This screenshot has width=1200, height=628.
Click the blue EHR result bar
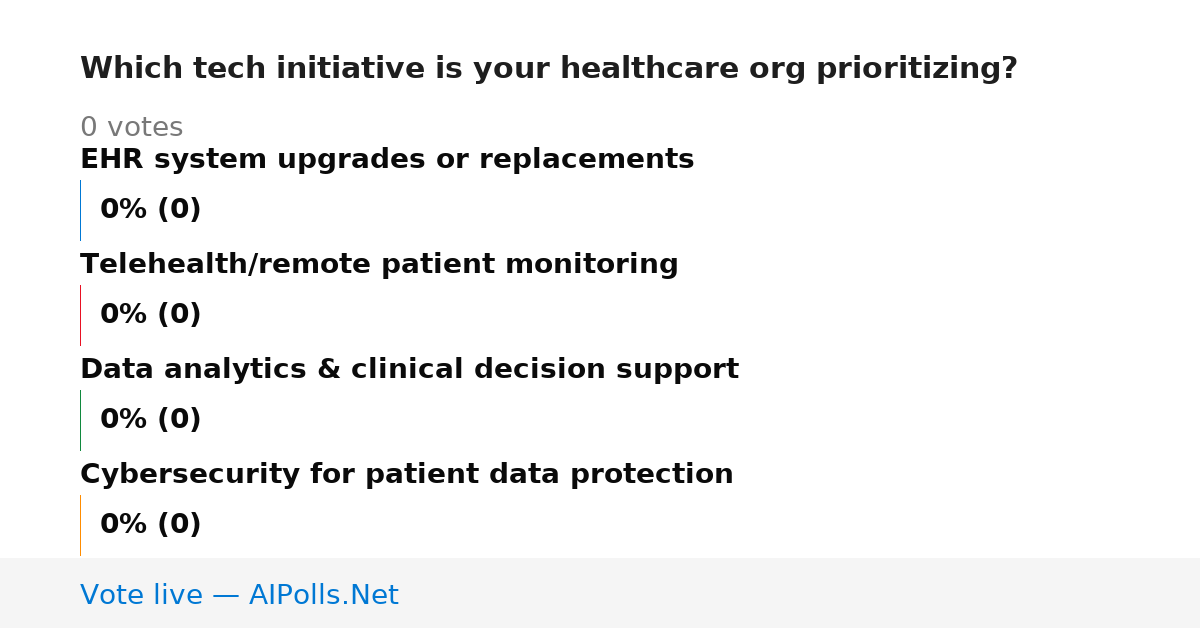coord(80,210)
